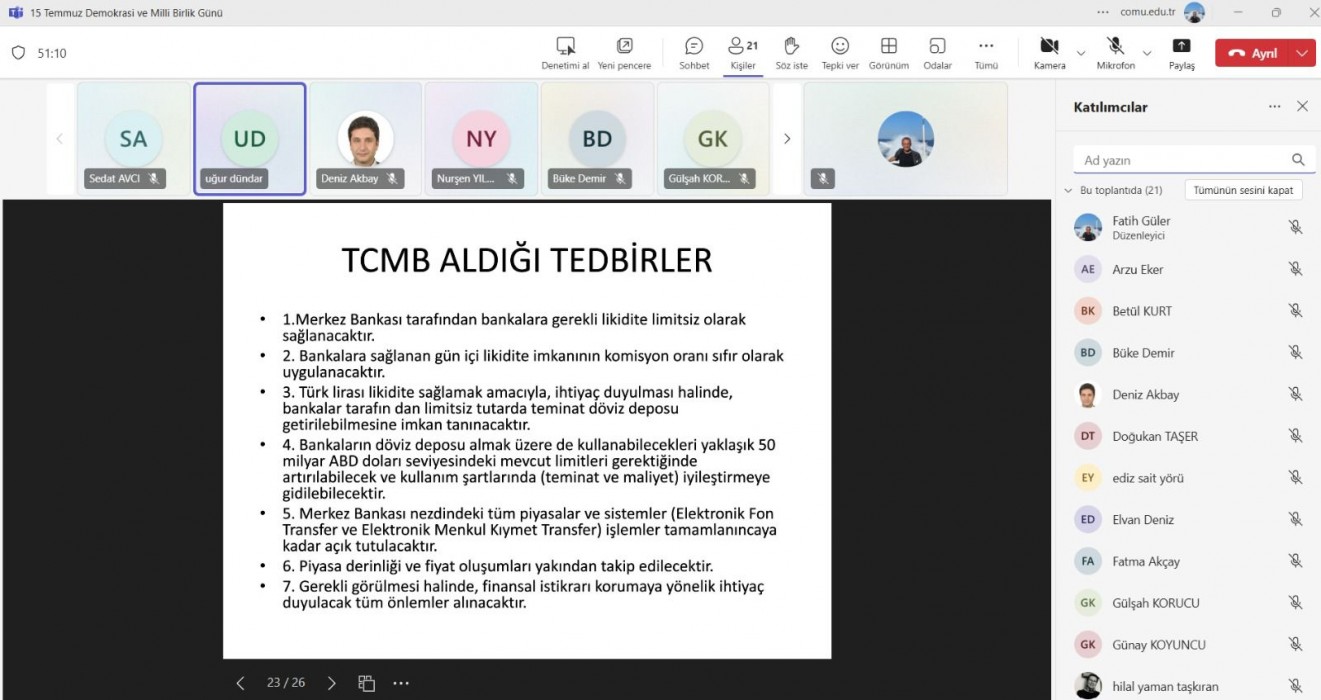Click Tümünün sesini kapat button
Image resolution: width=1321 pixels, height=700 pixels.
[1242, 190]
